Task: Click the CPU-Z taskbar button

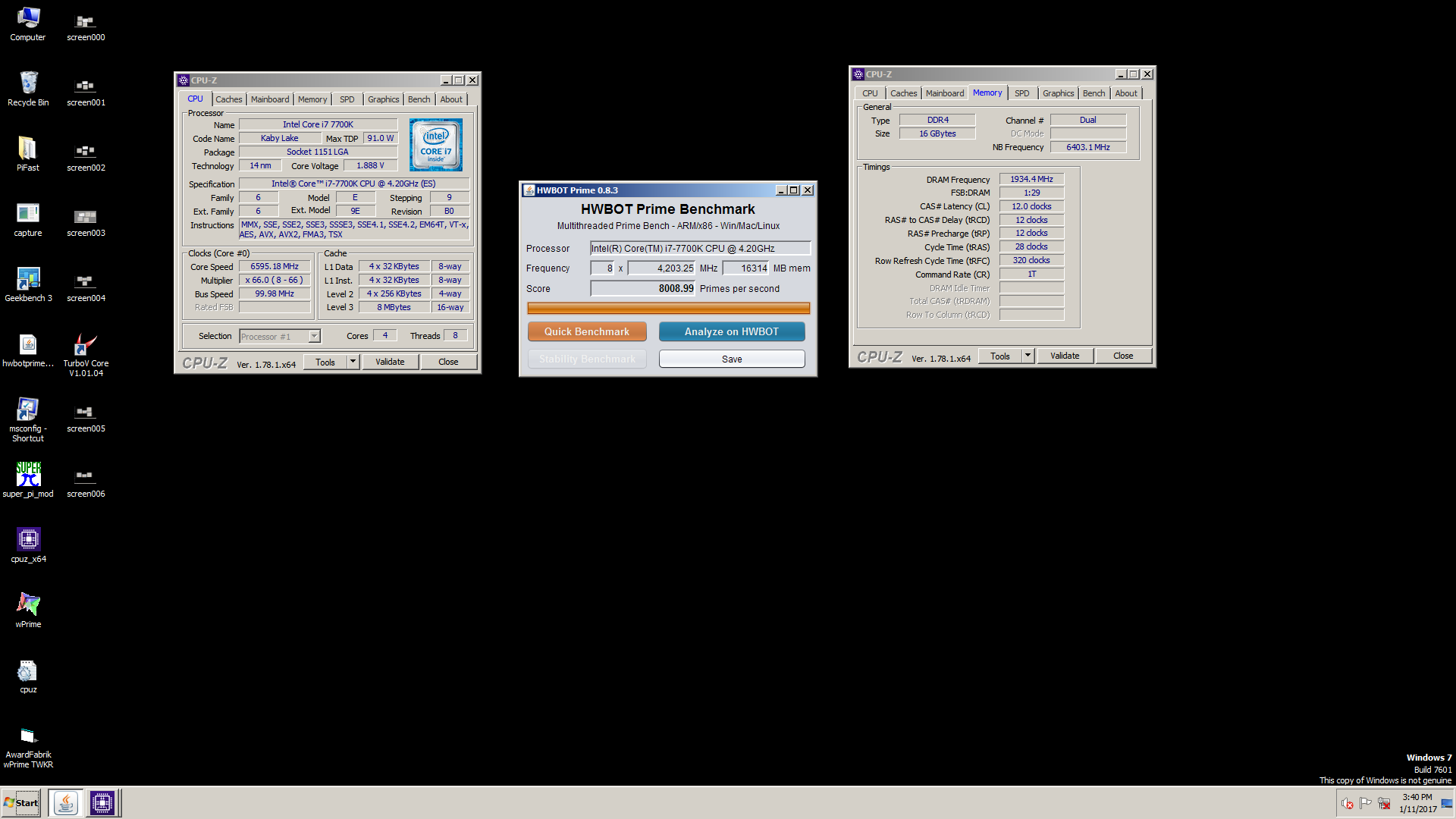Action: (x=102, y=802)
